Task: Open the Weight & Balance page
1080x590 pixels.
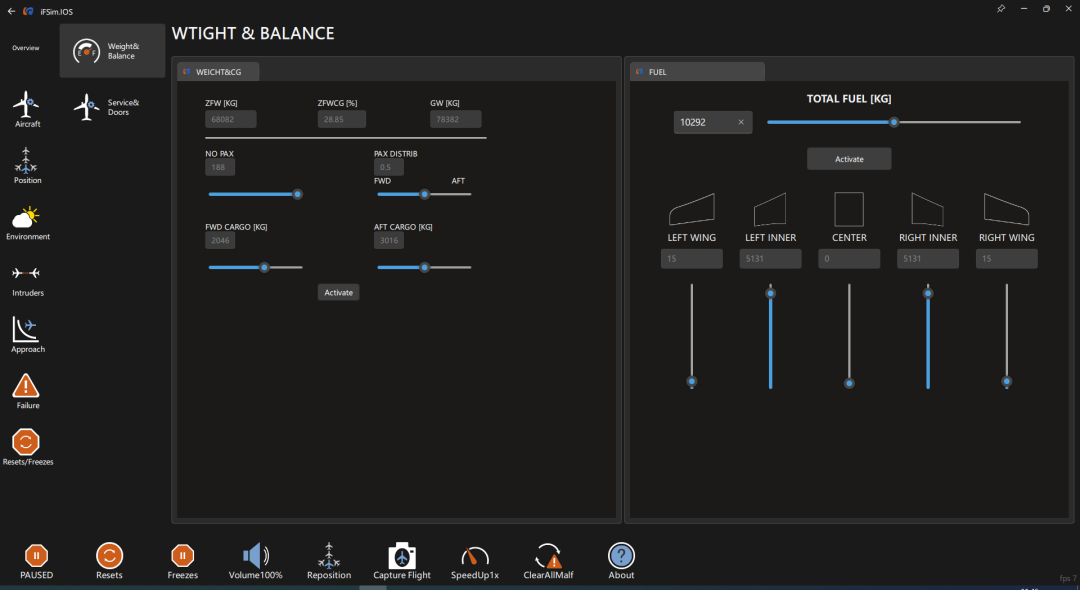Action: [112, 51]
